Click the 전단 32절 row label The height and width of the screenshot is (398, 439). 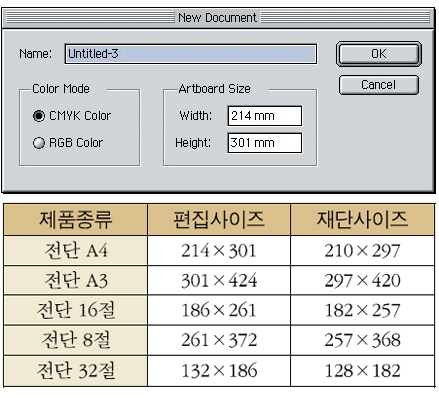76,371
